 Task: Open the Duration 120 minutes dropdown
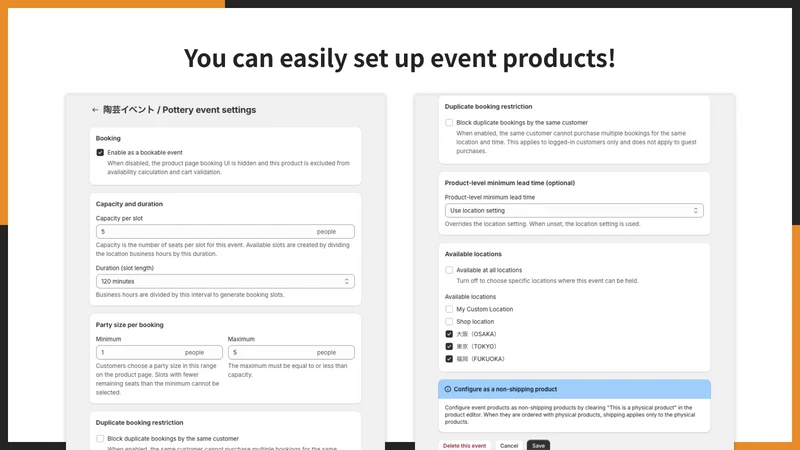[225, 282]
